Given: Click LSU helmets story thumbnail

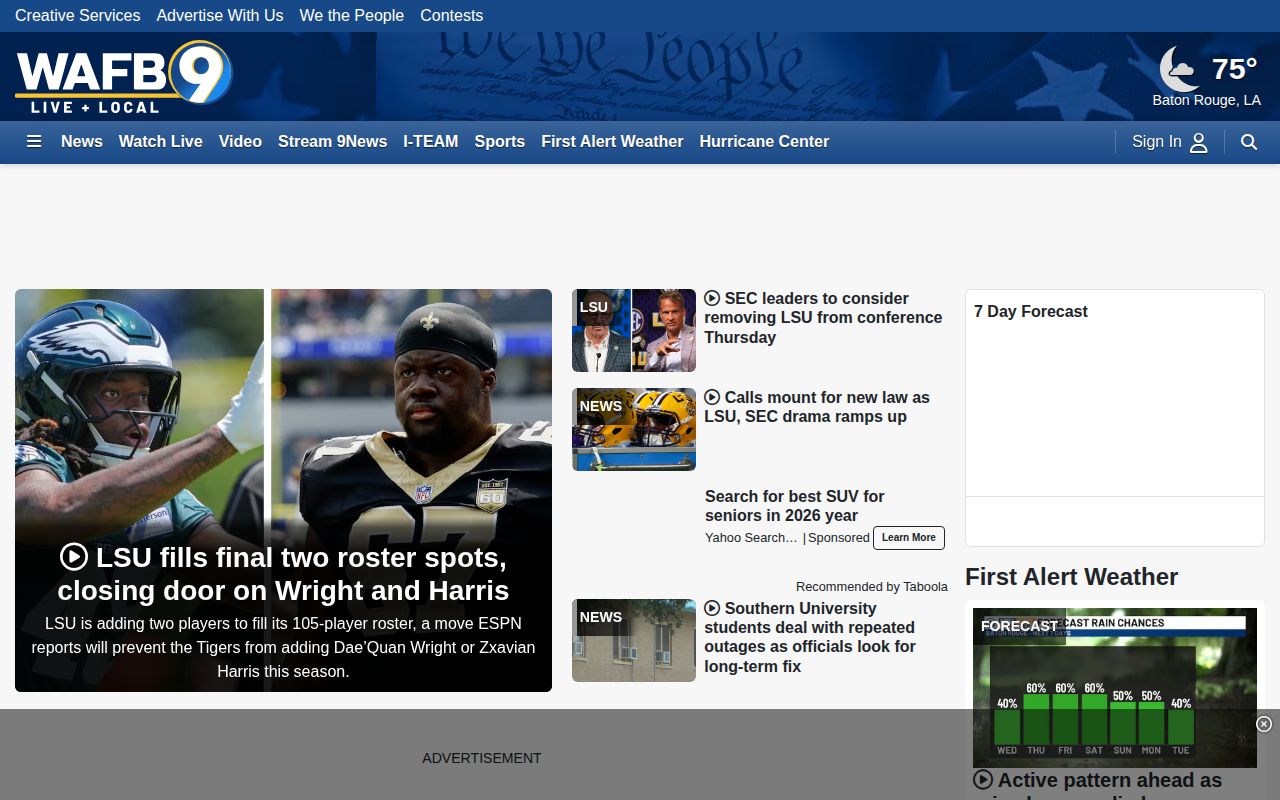Looking at the screenshot, I should tap(634, 430).
